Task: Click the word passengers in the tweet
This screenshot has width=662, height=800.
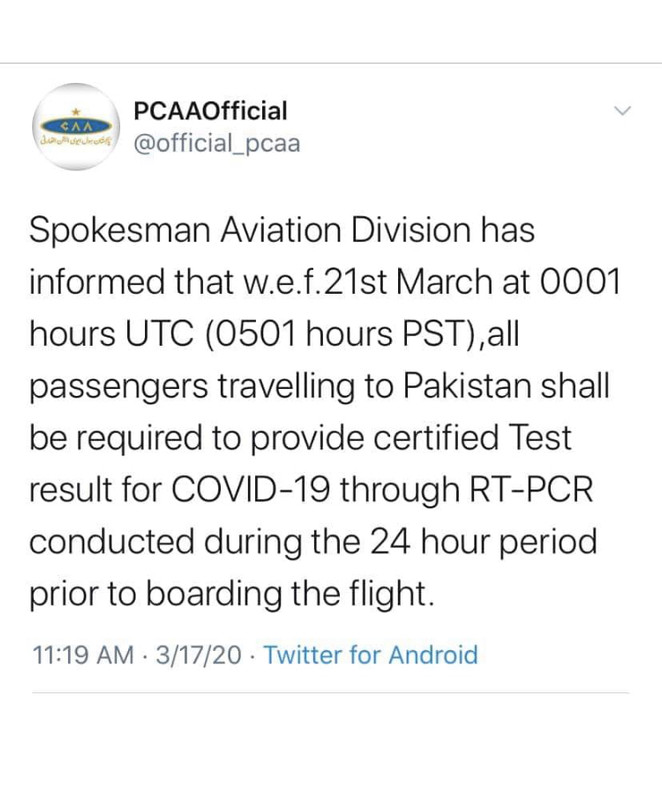Action: coord(119,387)
